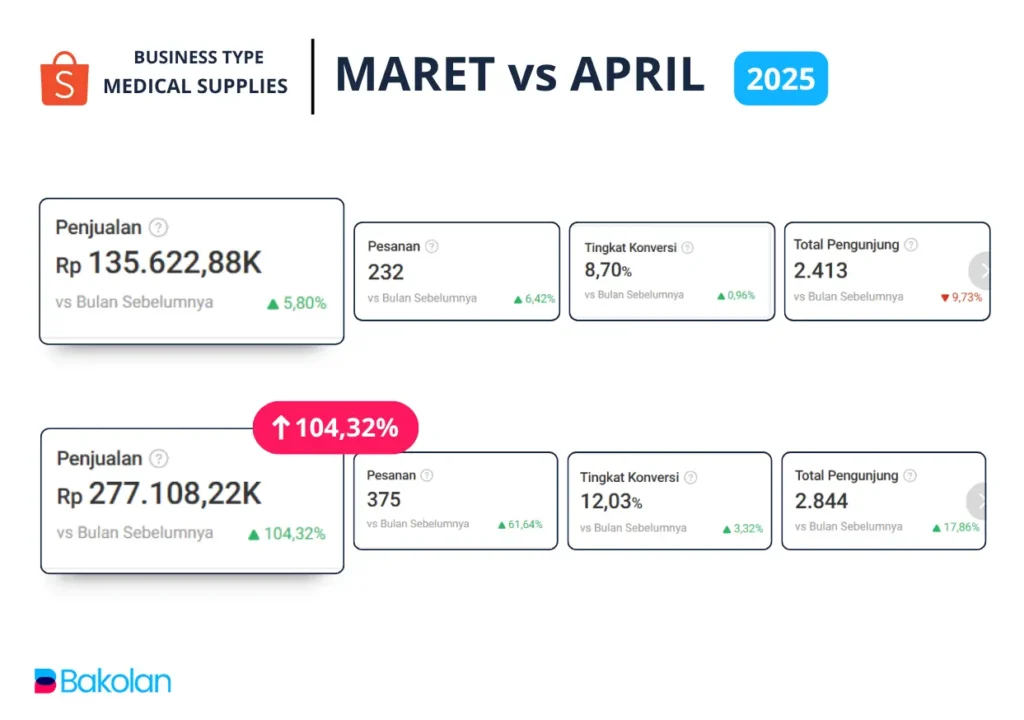Click the Bakolan logo icon
The width and height of the screenshot is (1024, 720).
pos(46,681)
